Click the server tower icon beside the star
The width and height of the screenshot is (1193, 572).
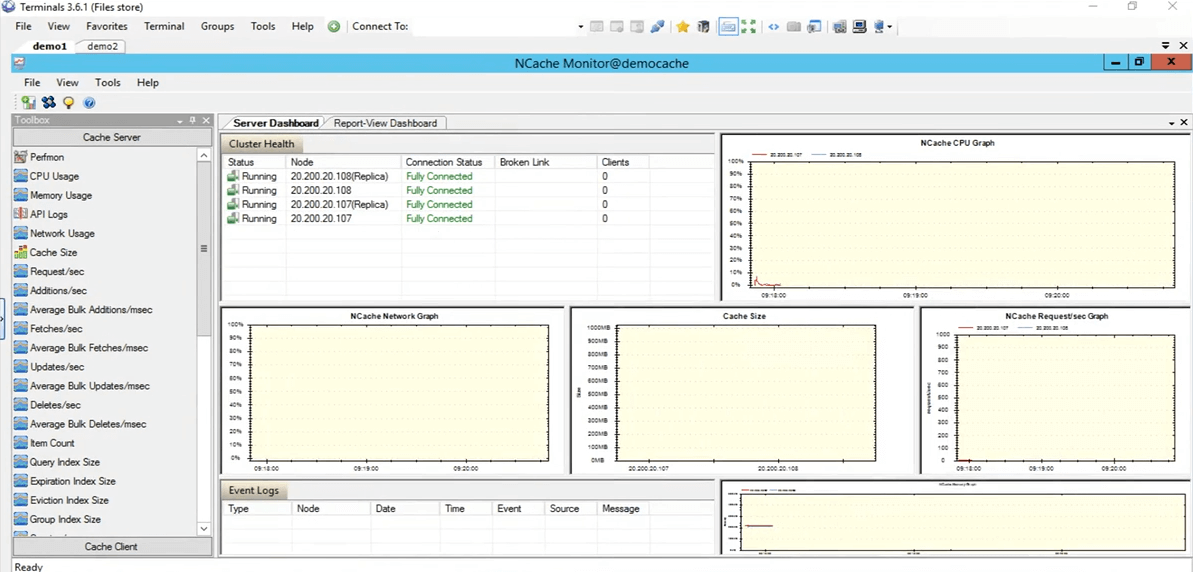[x=704, y=27]
